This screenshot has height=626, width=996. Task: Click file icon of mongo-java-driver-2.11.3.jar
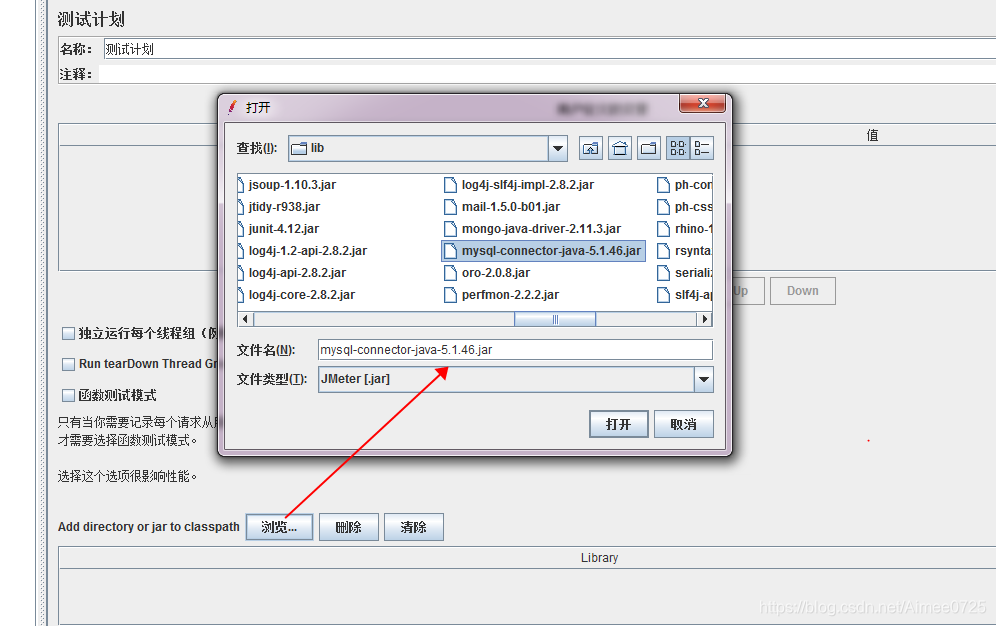tap(450, 229)
